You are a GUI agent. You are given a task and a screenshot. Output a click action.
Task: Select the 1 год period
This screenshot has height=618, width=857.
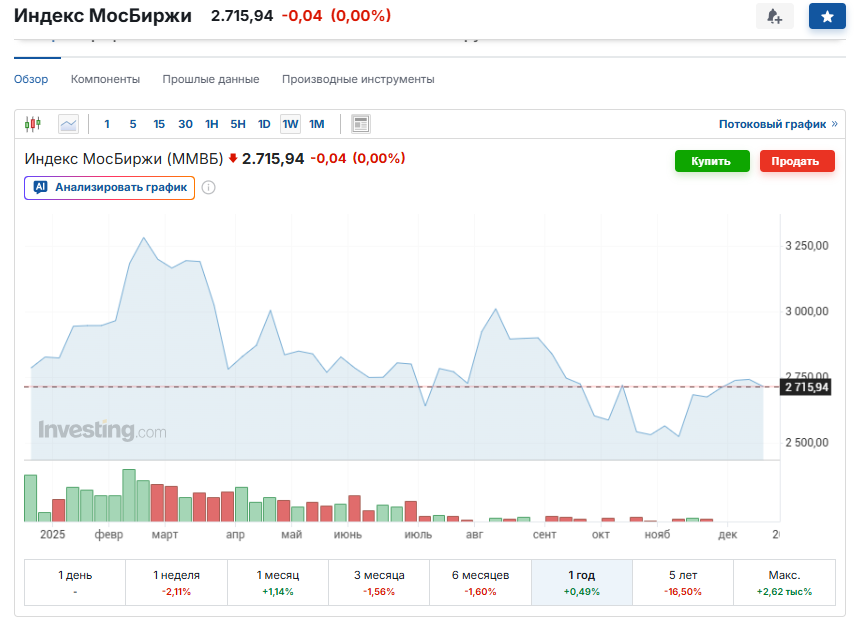tap(582, 582)
